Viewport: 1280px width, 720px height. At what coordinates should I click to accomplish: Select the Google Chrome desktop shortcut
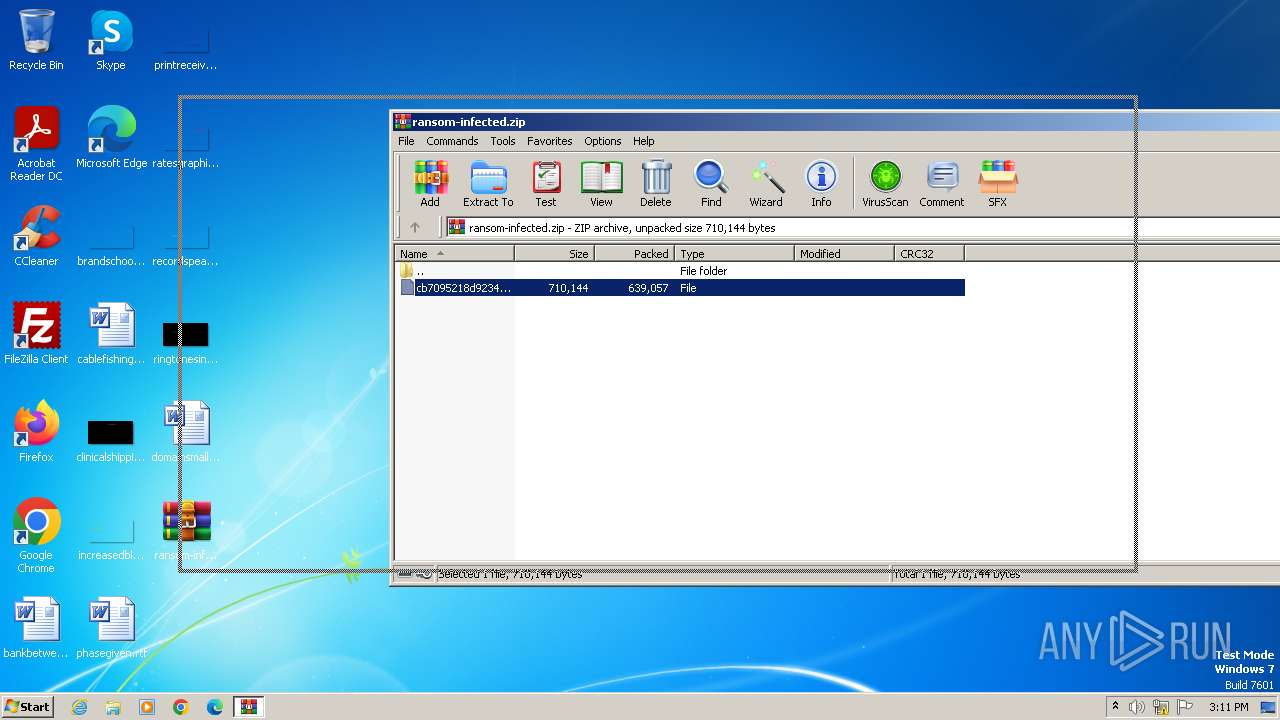tap(36, 536)
